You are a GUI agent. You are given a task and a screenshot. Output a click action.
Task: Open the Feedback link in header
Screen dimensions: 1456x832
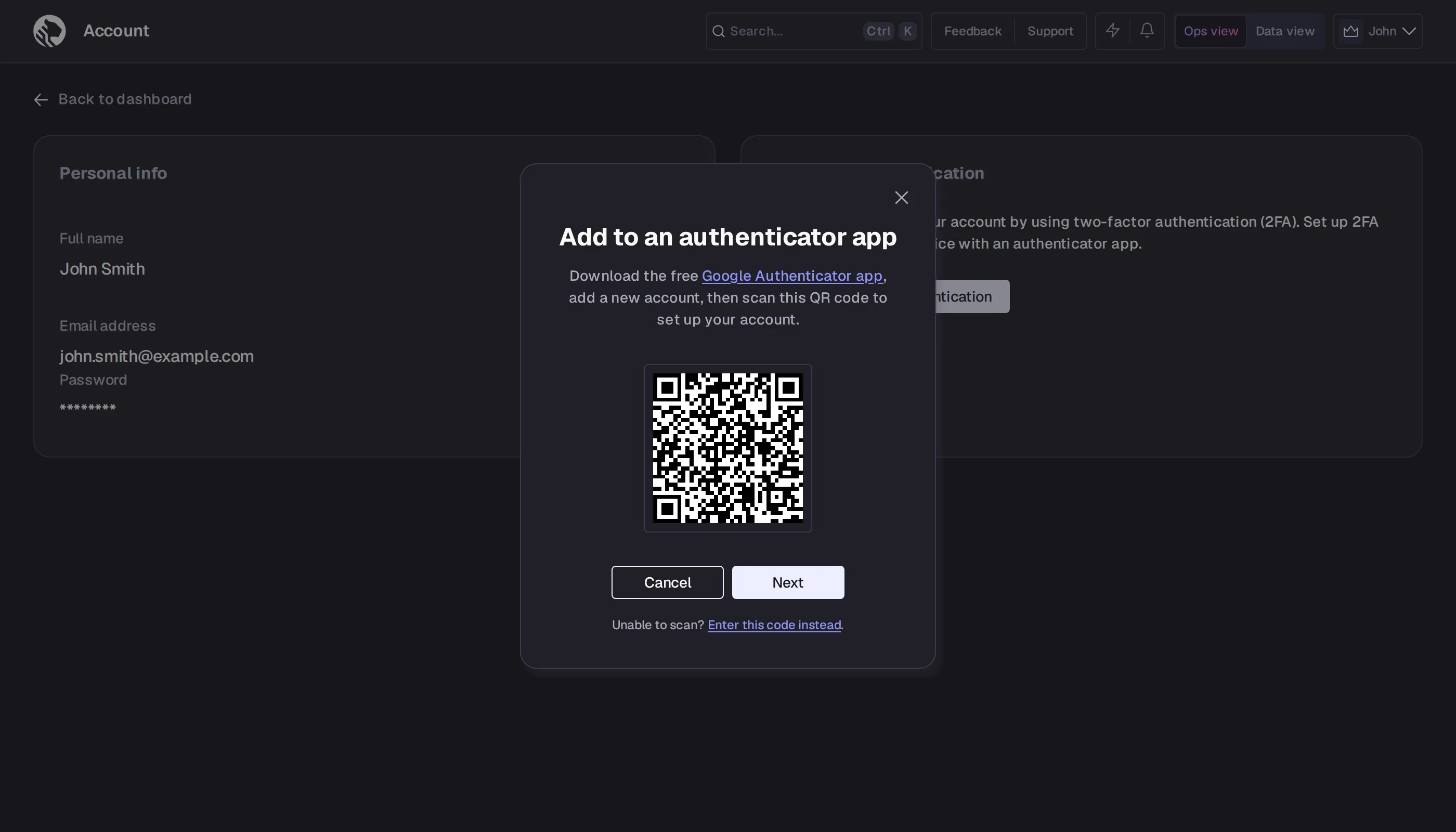pos(972,31)
